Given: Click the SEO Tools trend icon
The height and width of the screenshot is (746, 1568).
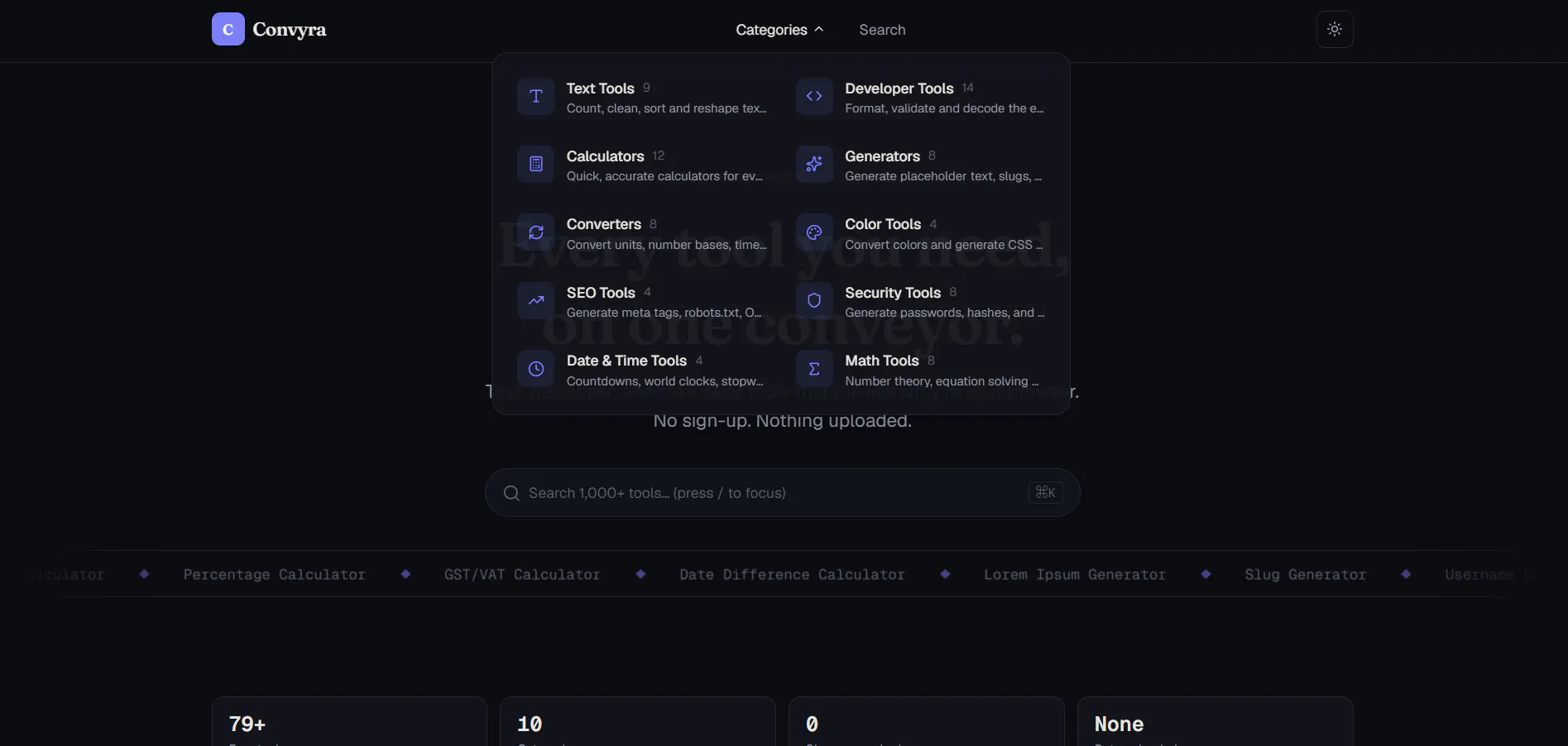Looking at the screenshot, I should coord(535,301).
